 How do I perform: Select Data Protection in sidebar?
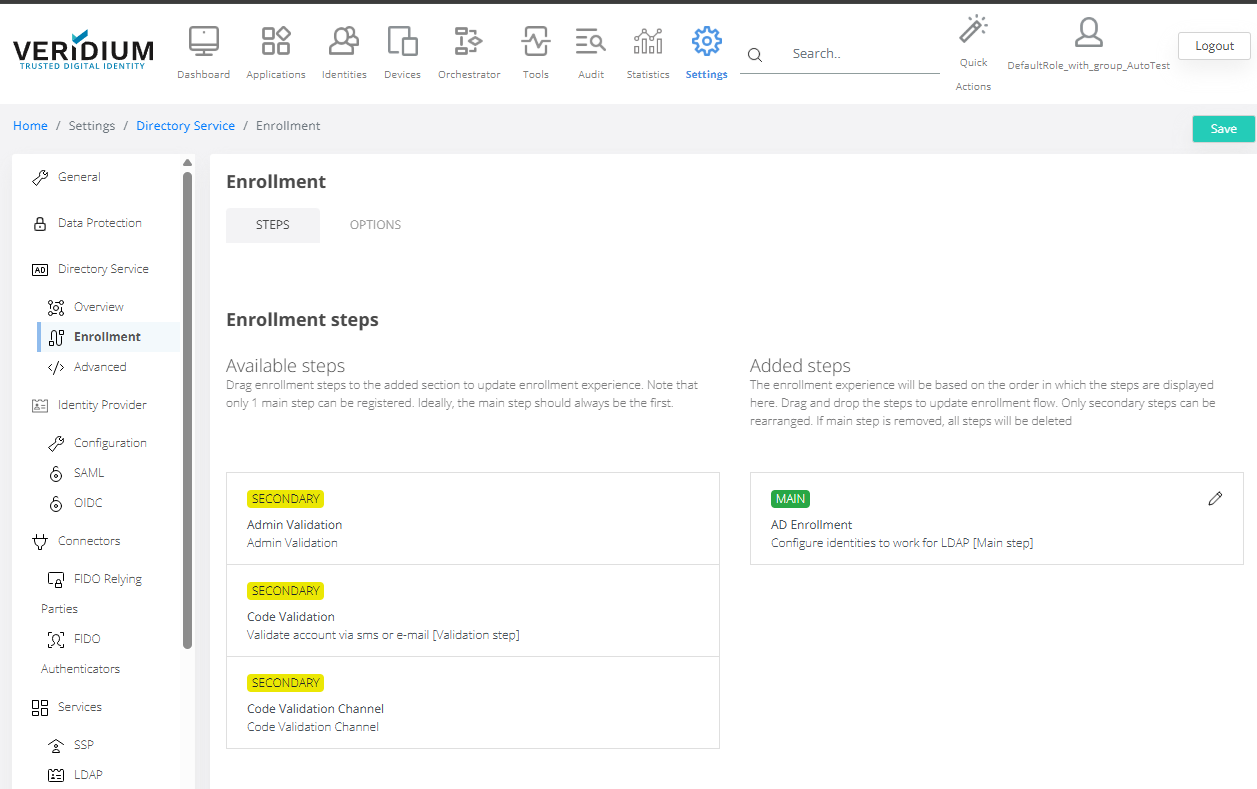click(100, 223)
